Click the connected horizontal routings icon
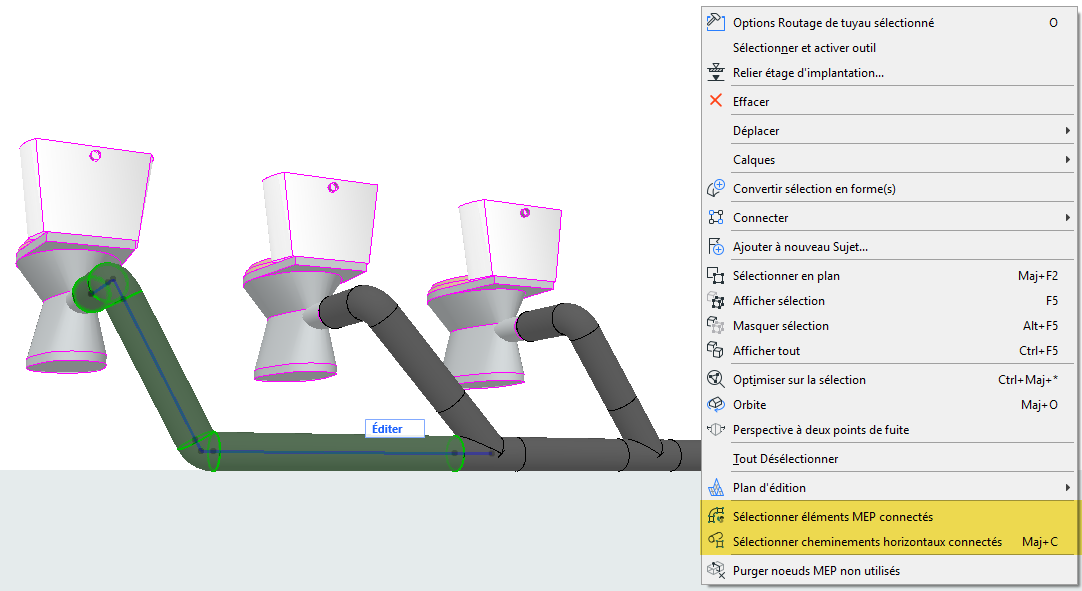Viewport: 1082px width, 591px height. 716,541
